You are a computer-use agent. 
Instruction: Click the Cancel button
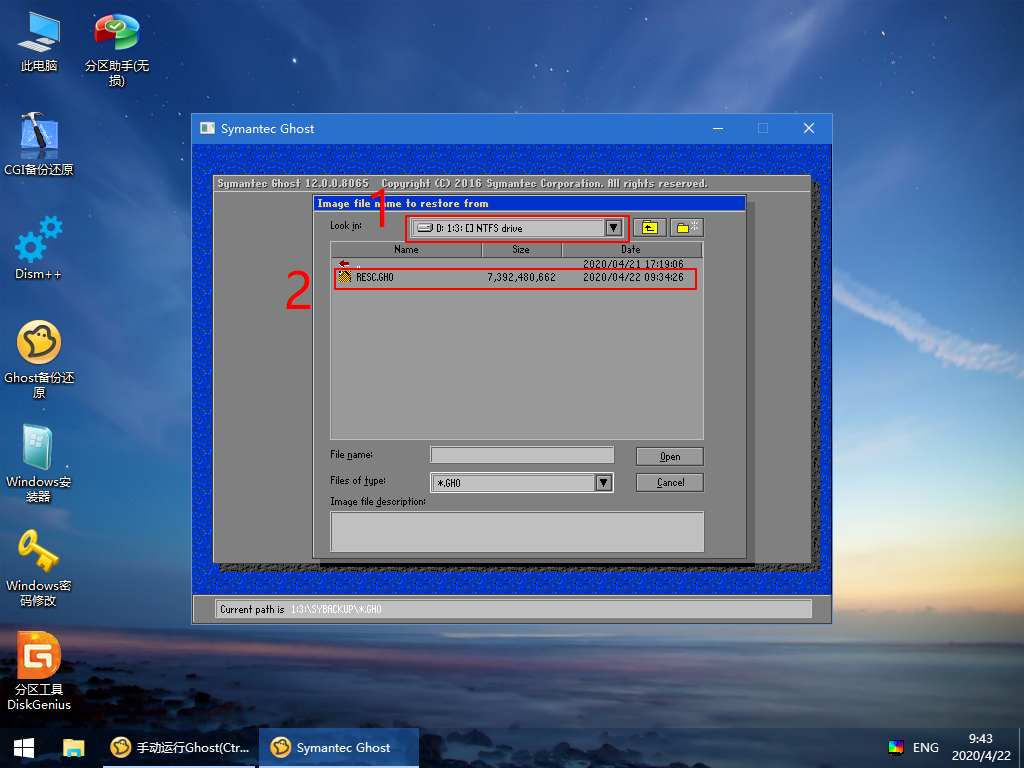click(670, 483)
